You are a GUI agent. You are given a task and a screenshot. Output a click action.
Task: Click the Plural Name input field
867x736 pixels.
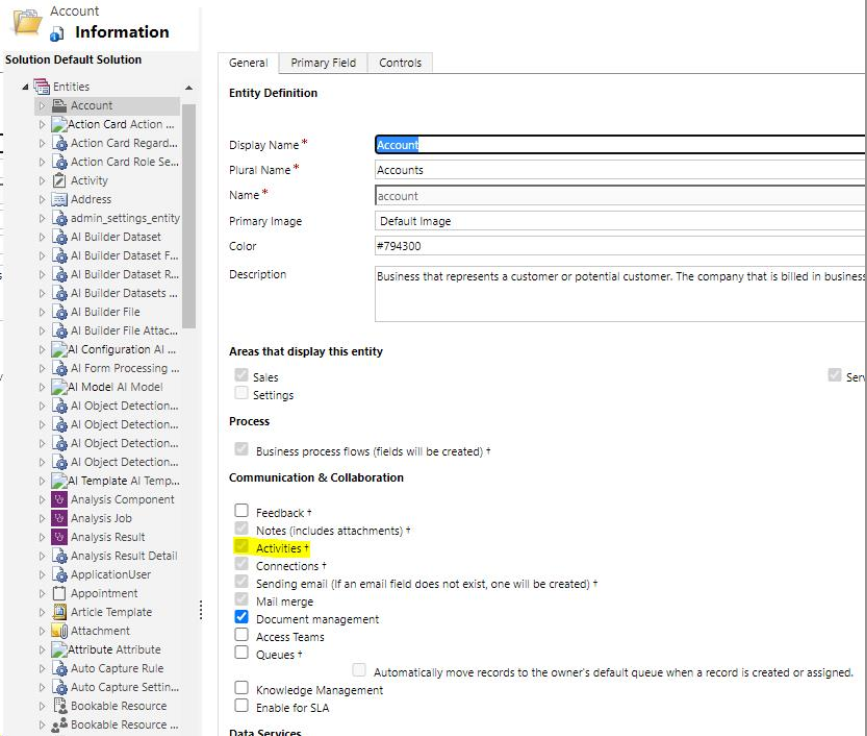pos(620,170)
